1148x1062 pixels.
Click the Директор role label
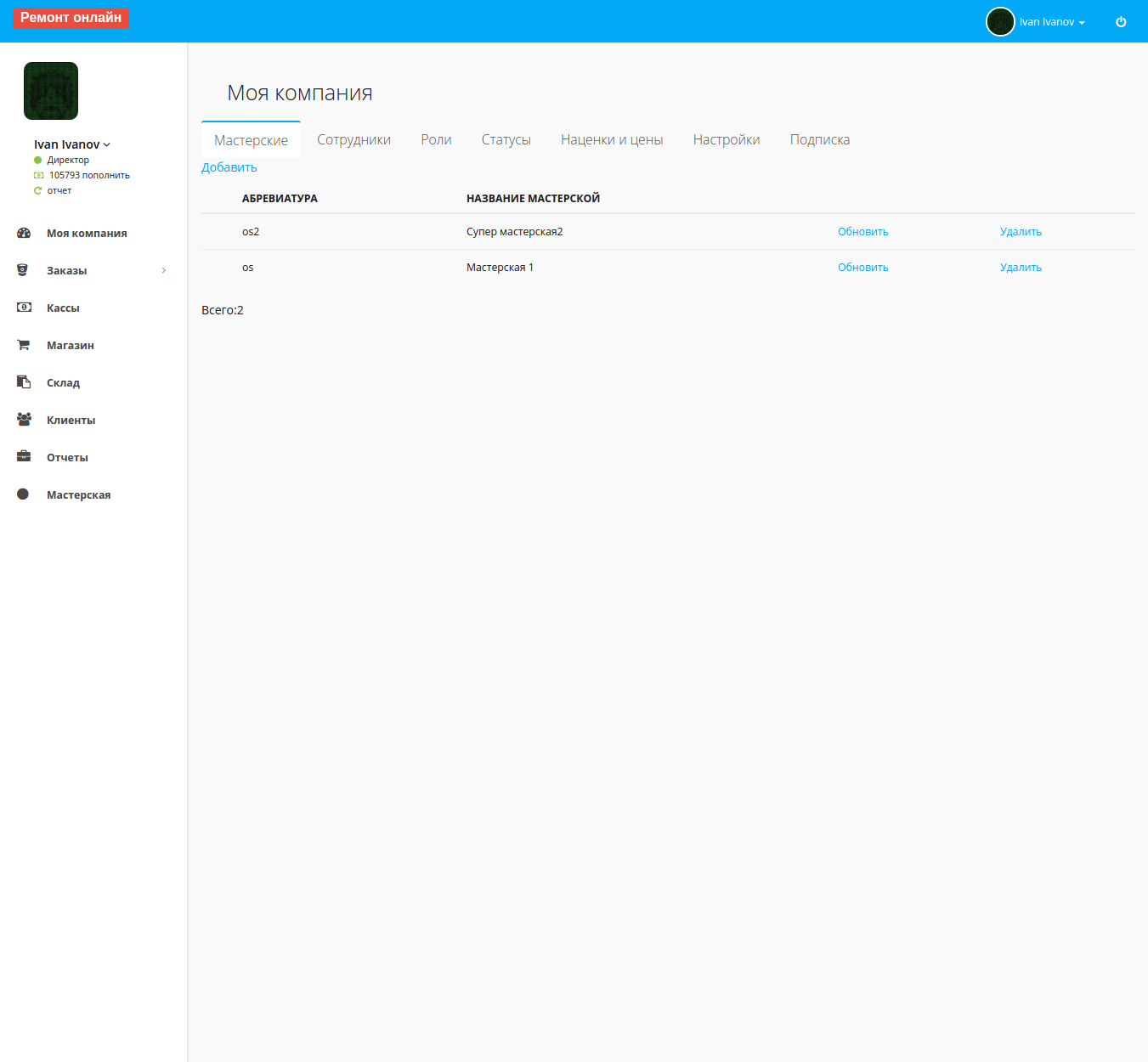tap(68, 160)
